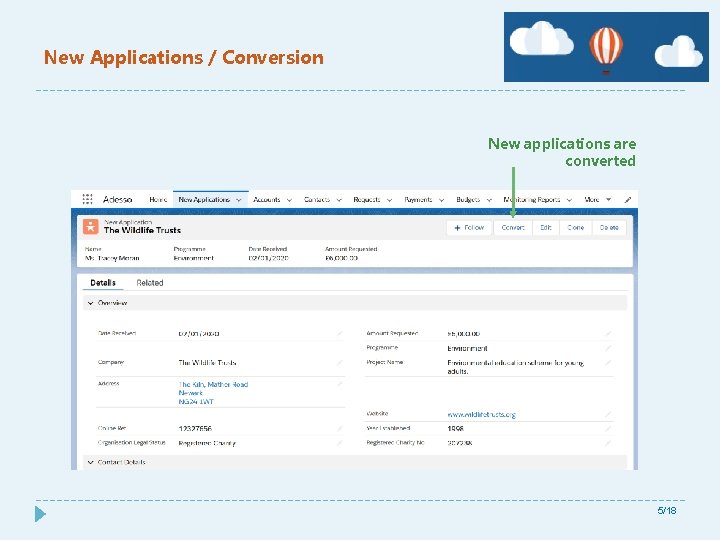Switch to the Related tab
The width and height of the screenshot is (720, 540).
click(150, 283)
